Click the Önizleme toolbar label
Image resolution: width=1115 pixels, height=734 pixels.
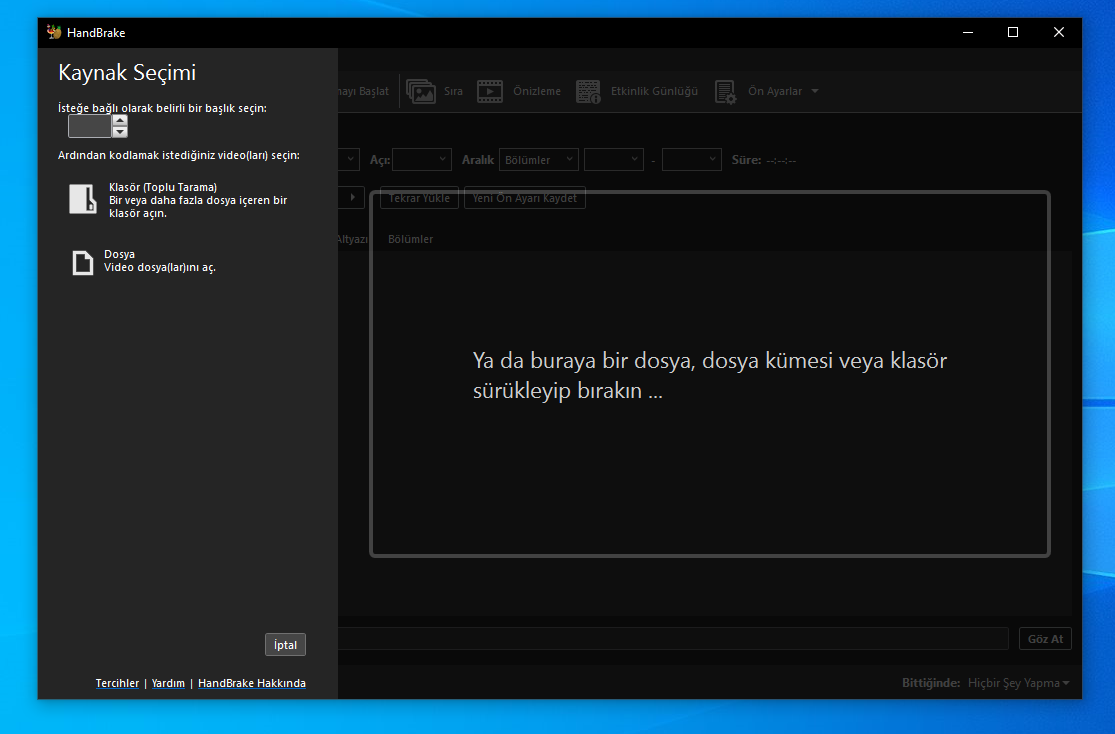pyautogui.click(x=537, y=91)
